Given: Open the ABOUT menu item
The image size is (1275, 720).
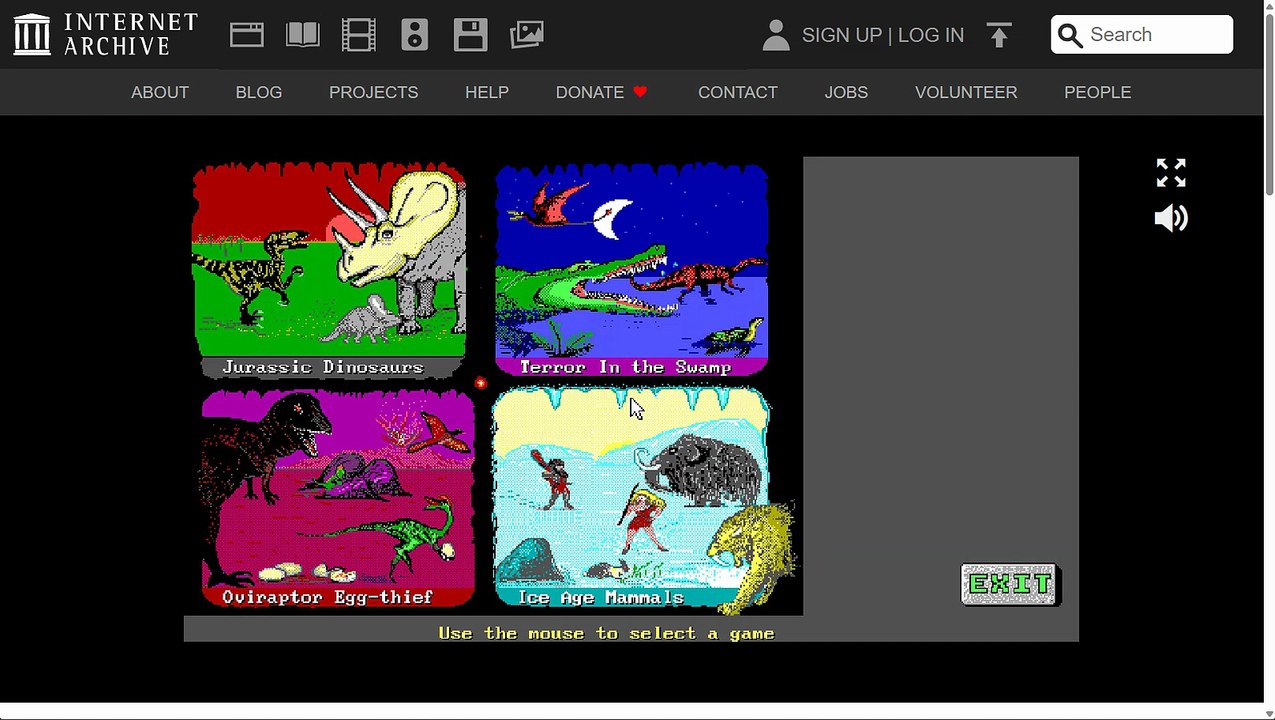Looking at the screenshot, I should [160, 92].
